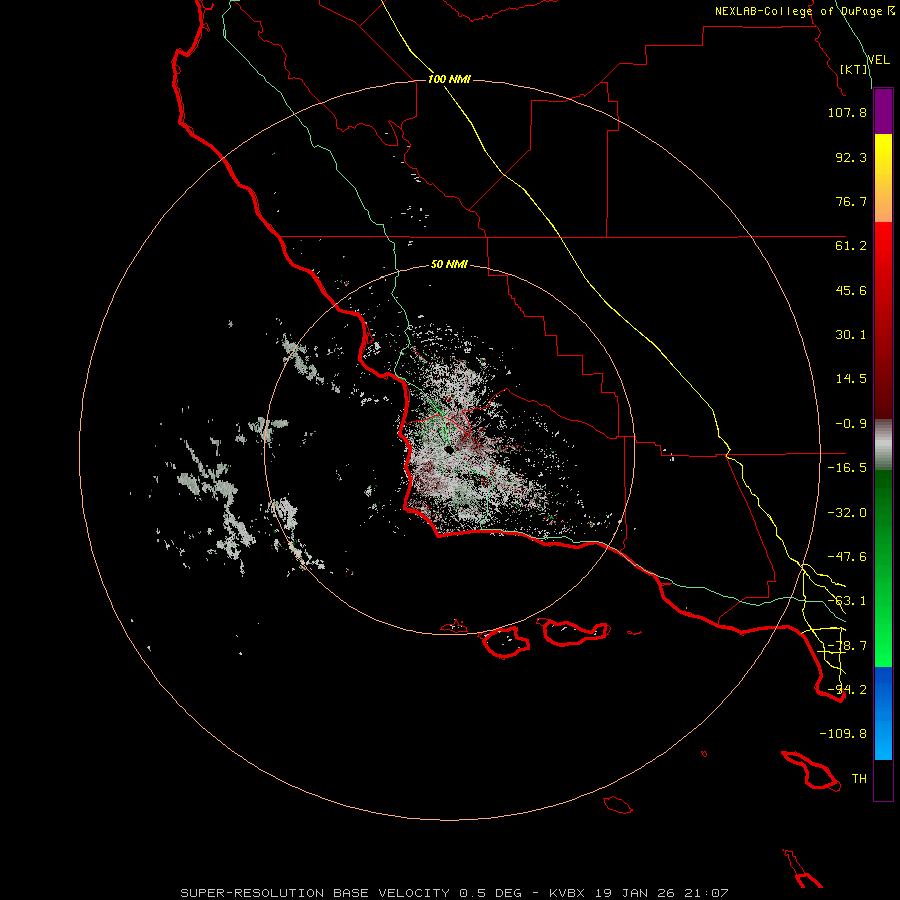Click the 50 NMI range ring label

(x=449, y=264)
